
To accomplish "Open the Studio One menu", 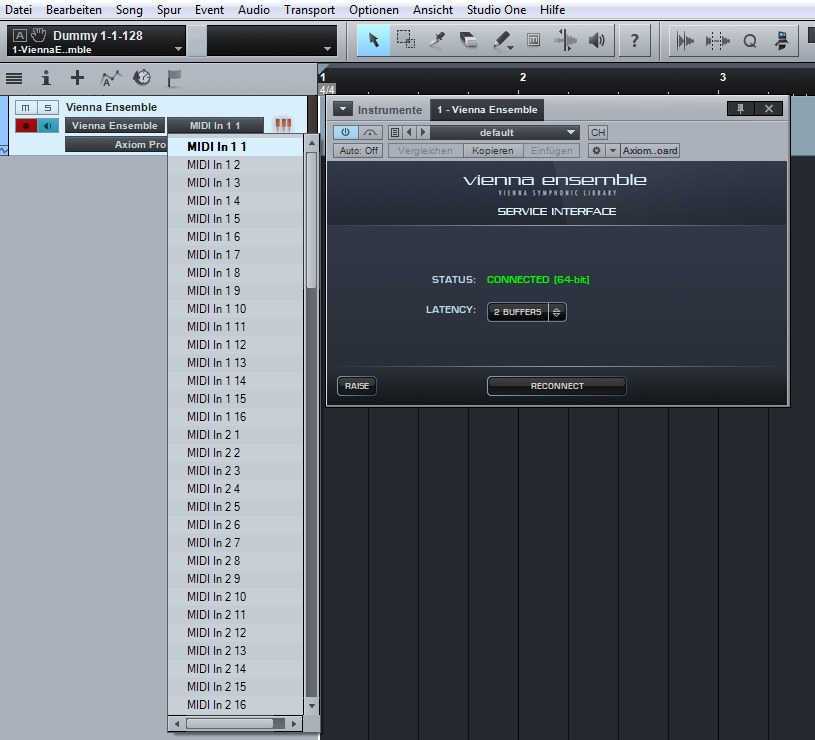I will point(496,10).
